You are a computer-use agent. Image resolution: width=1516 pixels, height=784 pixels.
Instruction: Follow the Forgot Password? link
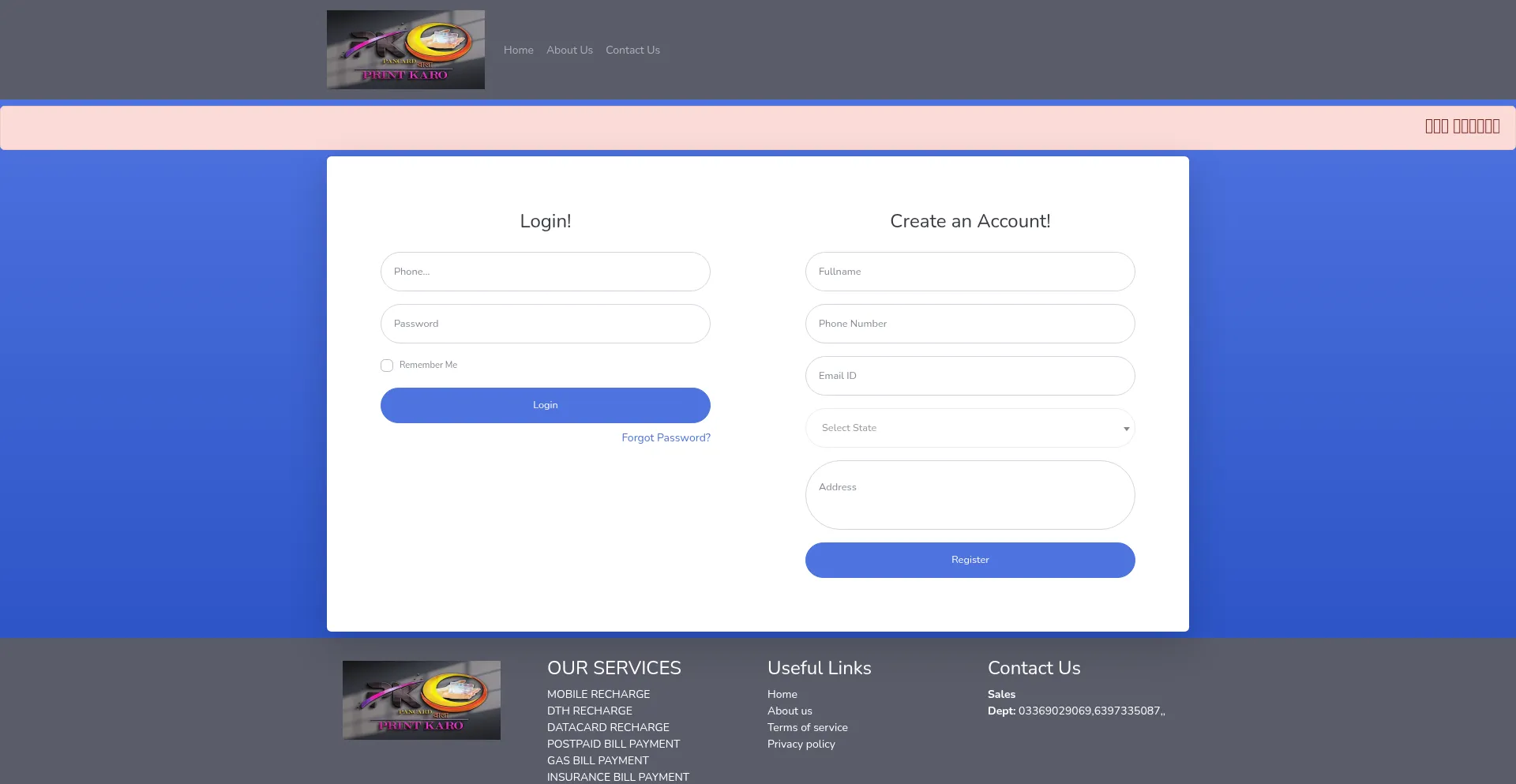pos(666,437)
